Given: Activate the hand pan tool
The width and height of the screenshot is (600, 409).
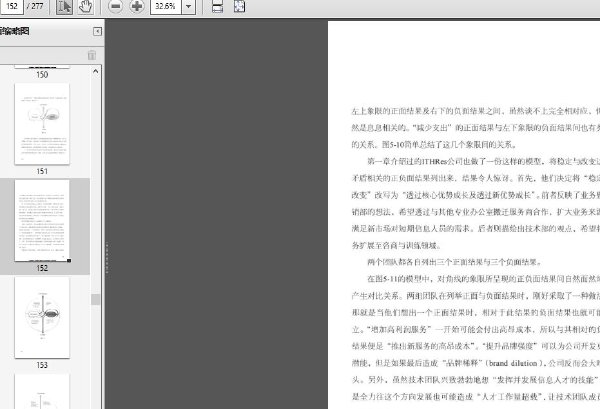Looking at the screenshot, I should pyautogui.click(x=85, y=7).
